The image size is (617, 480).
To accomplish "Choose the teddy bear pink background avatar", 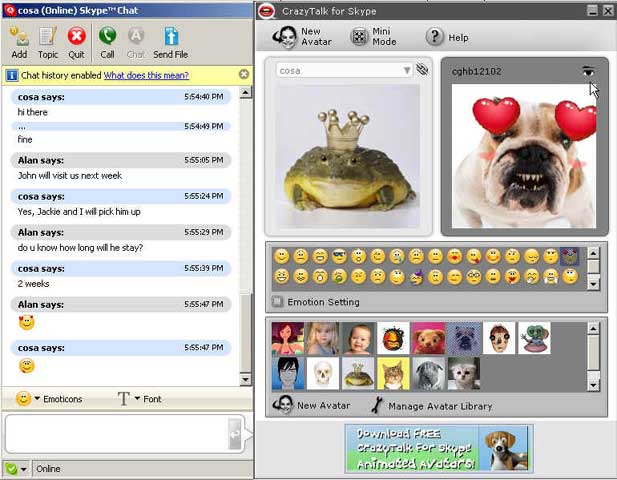I will pos(429,338).
